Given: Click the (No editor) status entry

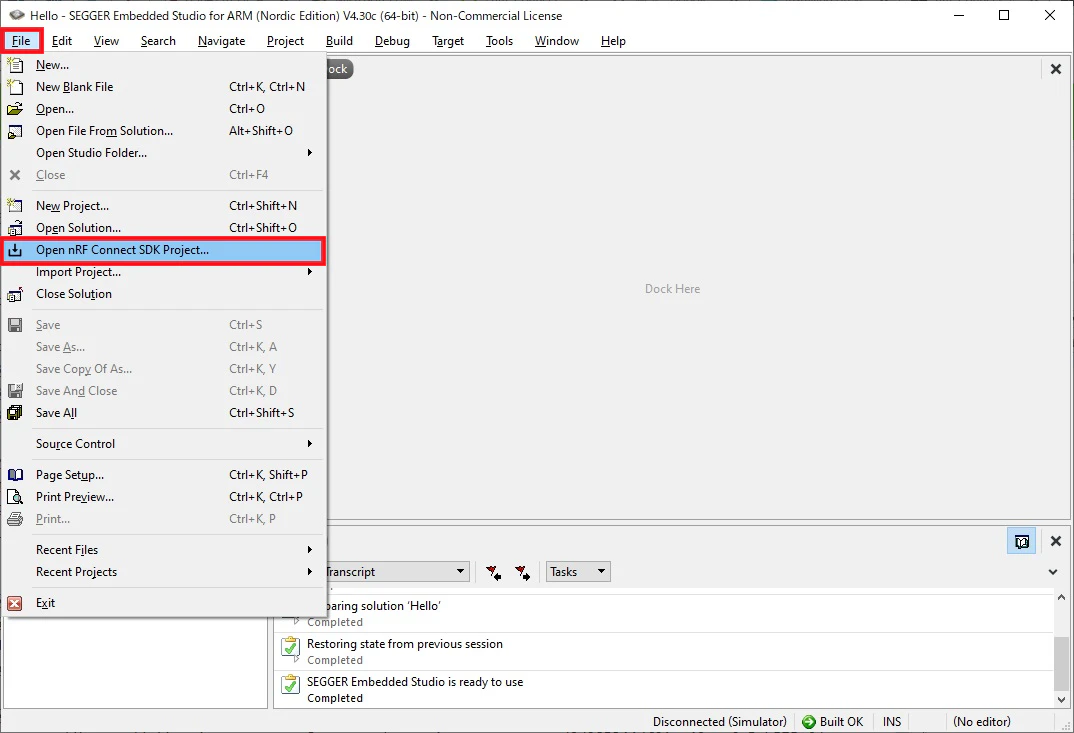Looking at the screenshot, I should pos(982,721).
